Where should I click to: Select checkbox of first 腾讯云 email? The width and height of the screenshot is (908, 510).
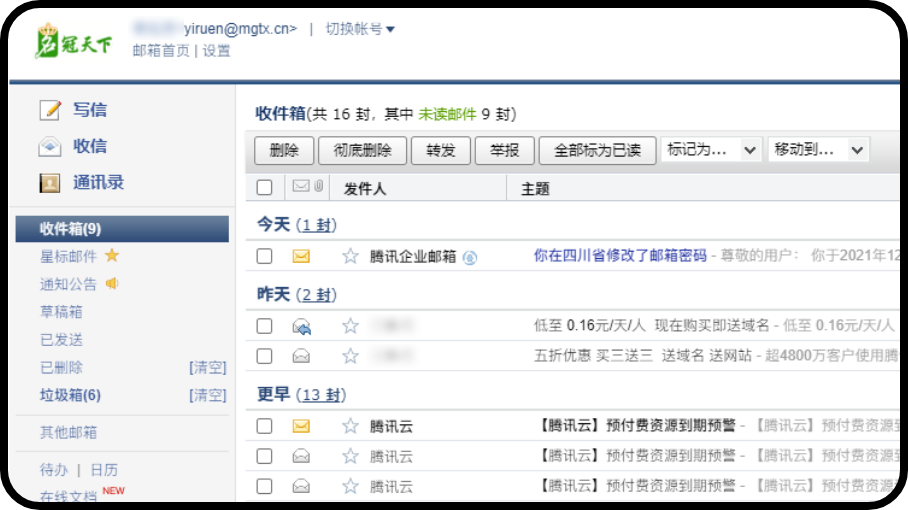pyautogui.click(x=264, y=426)
